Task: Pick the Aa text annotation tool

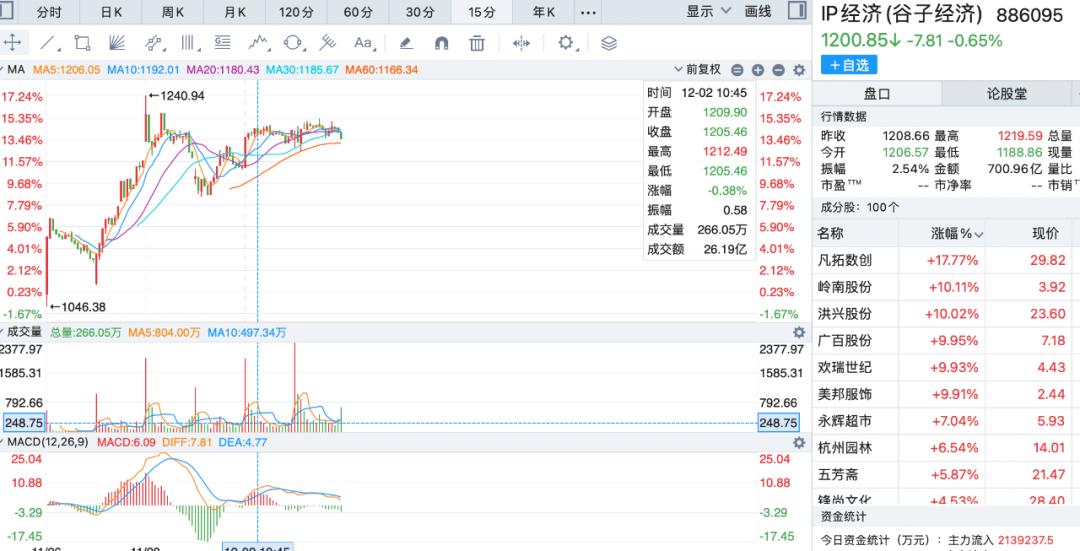Action: click(x=363, y=43)
